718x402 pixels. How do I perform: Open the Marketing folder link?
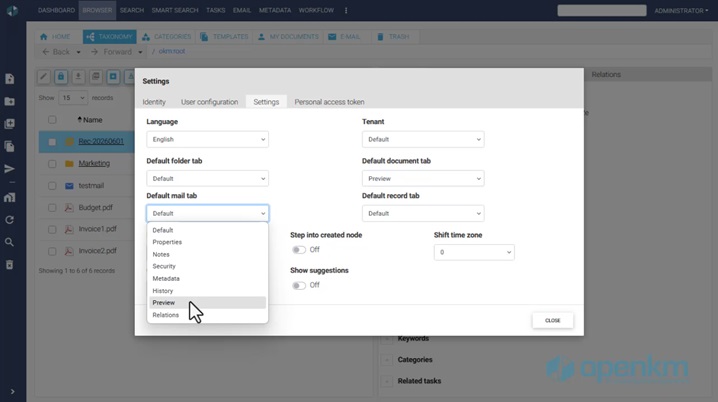point(94,163)
